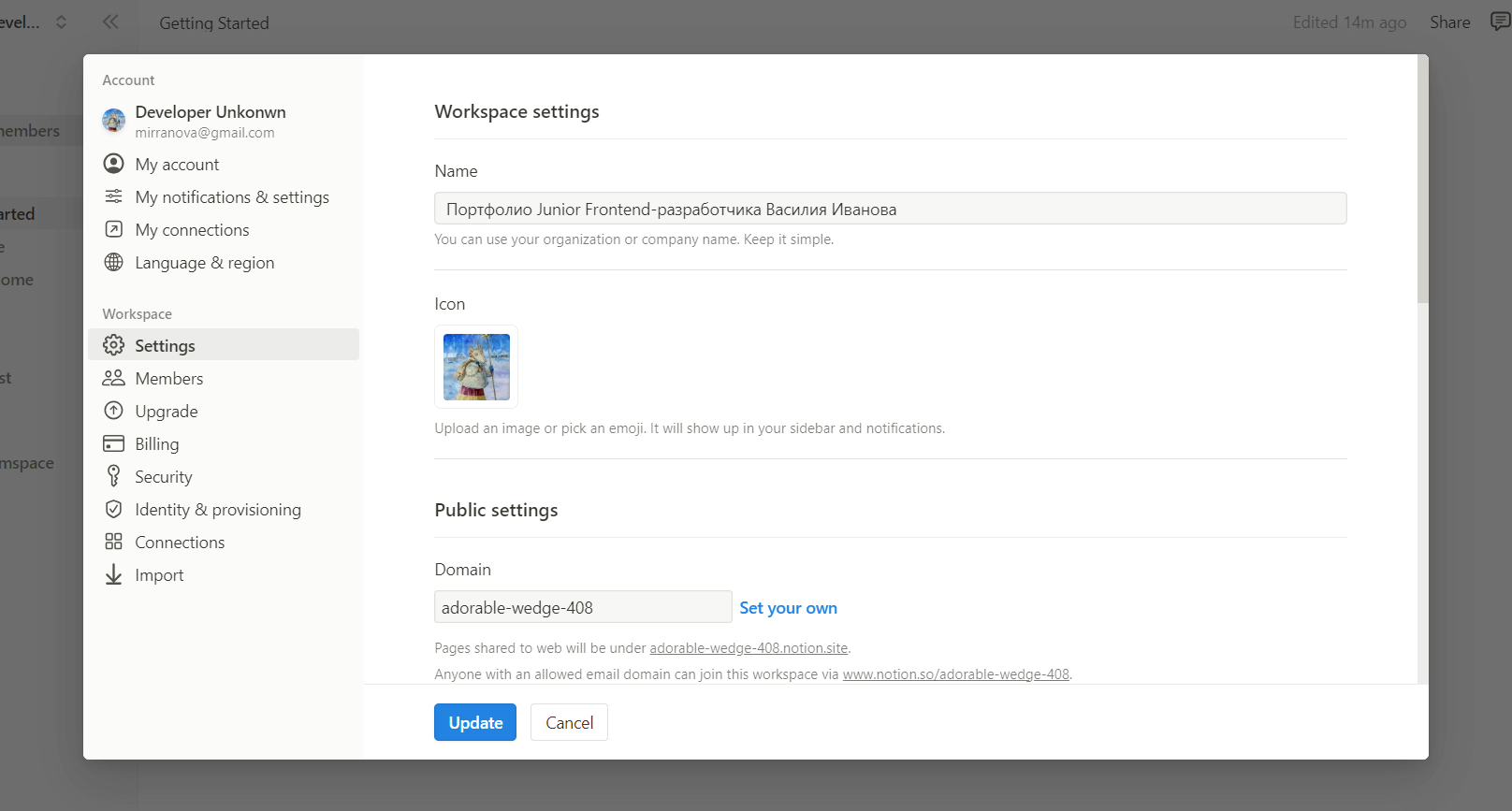
Task: Open the Connections settings tab
Action: tap(180, 543)
